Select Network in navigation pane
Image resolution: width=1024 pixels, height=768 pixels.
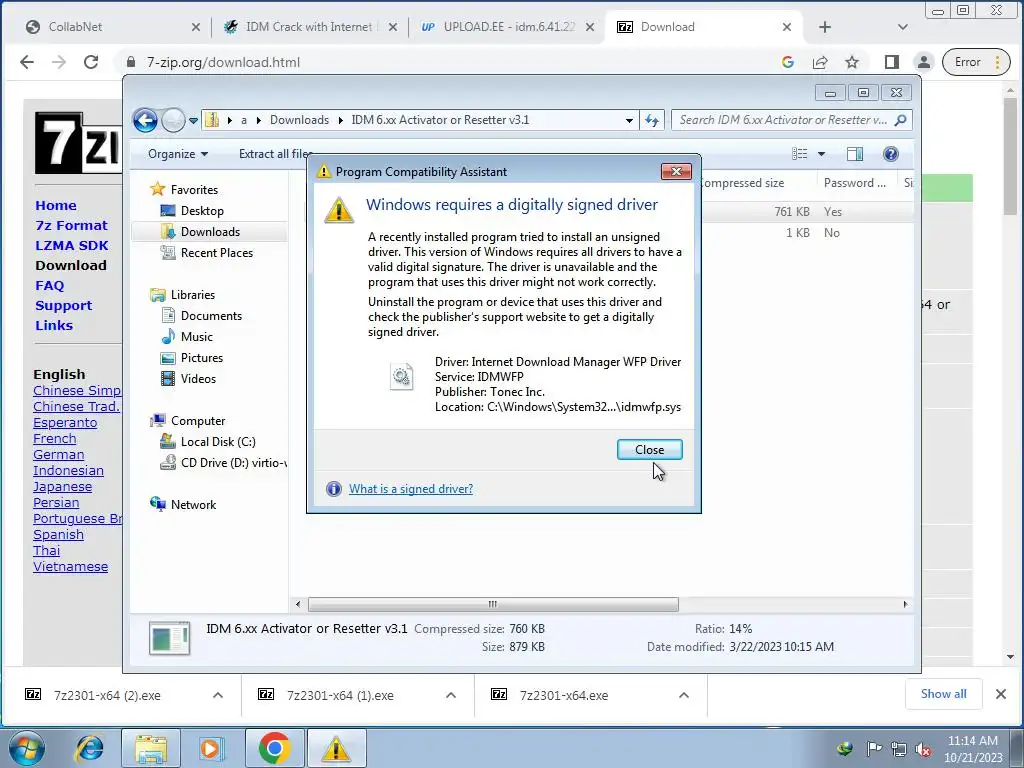(x=193, y=504)
